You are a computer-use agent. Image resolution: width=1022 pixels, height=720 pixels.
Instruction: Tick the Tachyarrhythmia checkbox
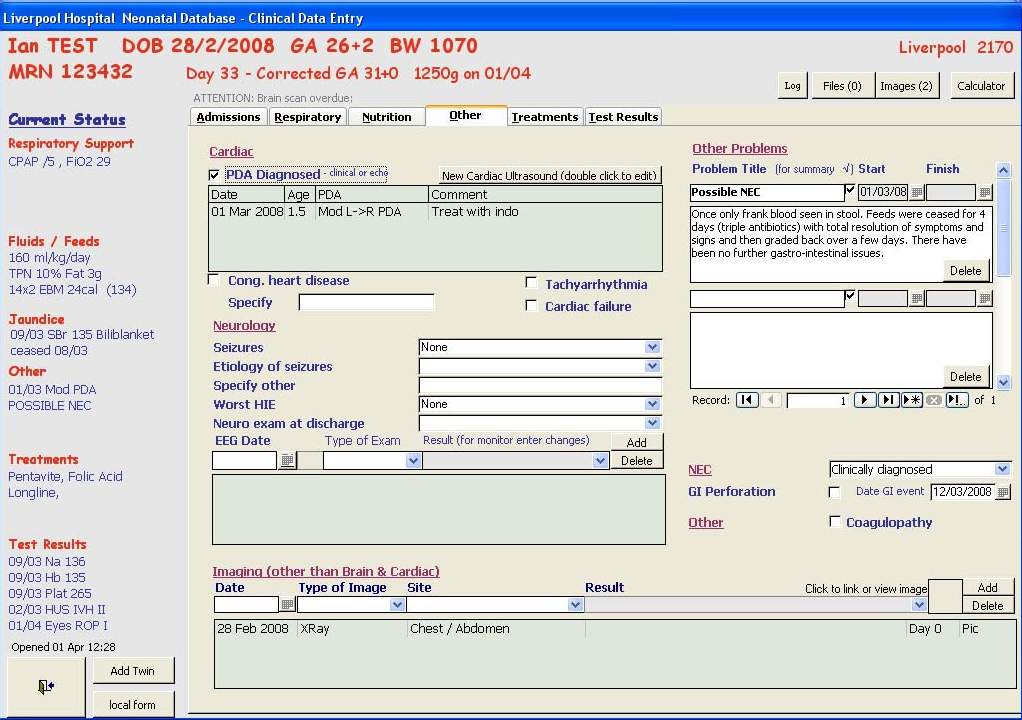pyautogui.click(x=532, y=284)
